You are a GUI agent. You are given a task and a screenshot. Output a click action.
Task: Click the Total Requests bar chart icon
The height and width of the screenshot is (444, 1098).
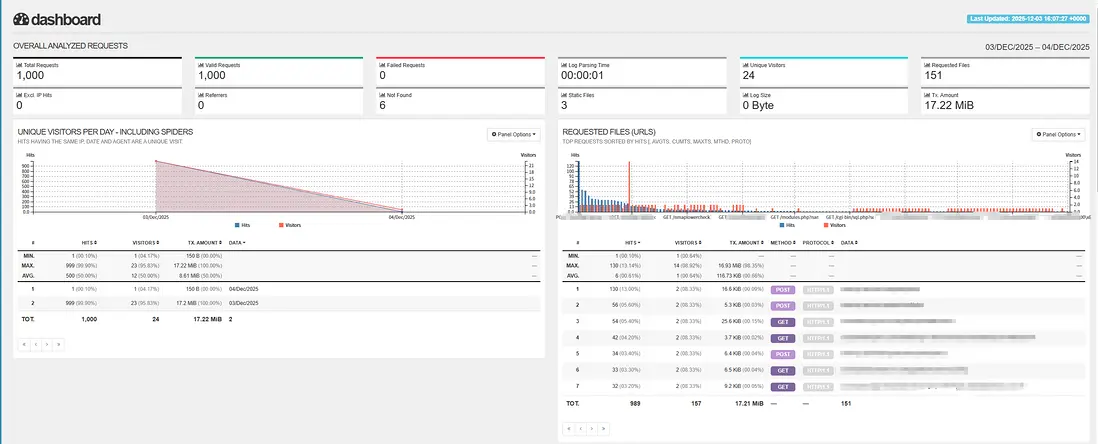(x=19, y=65)
